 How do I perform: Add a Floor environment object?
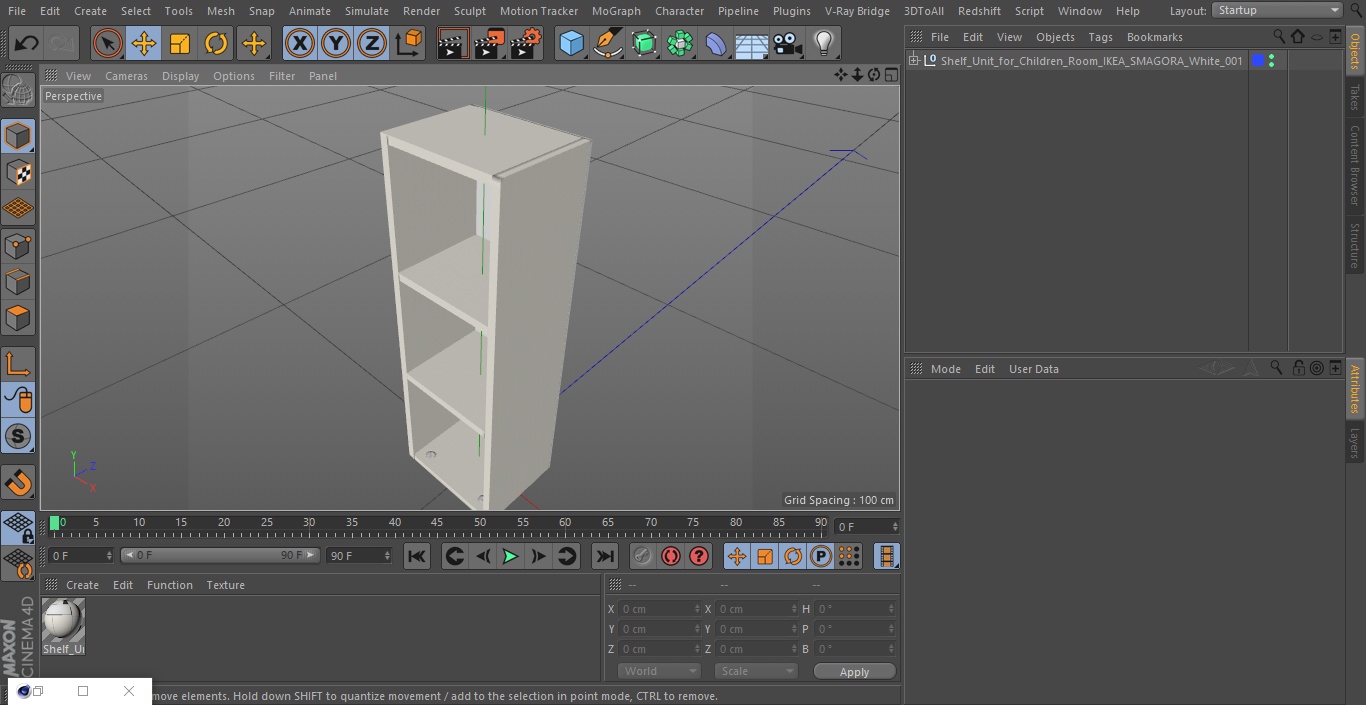(752, 43)
